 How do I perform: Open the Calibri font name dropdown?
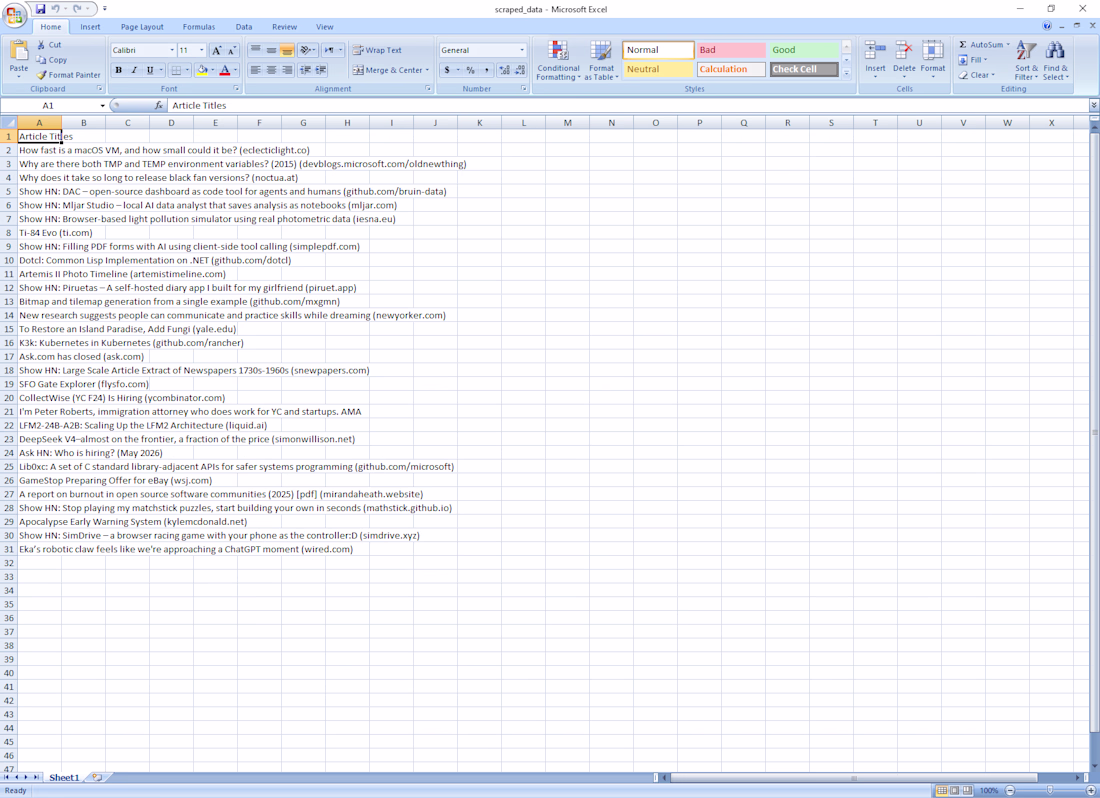click(172, 50)
